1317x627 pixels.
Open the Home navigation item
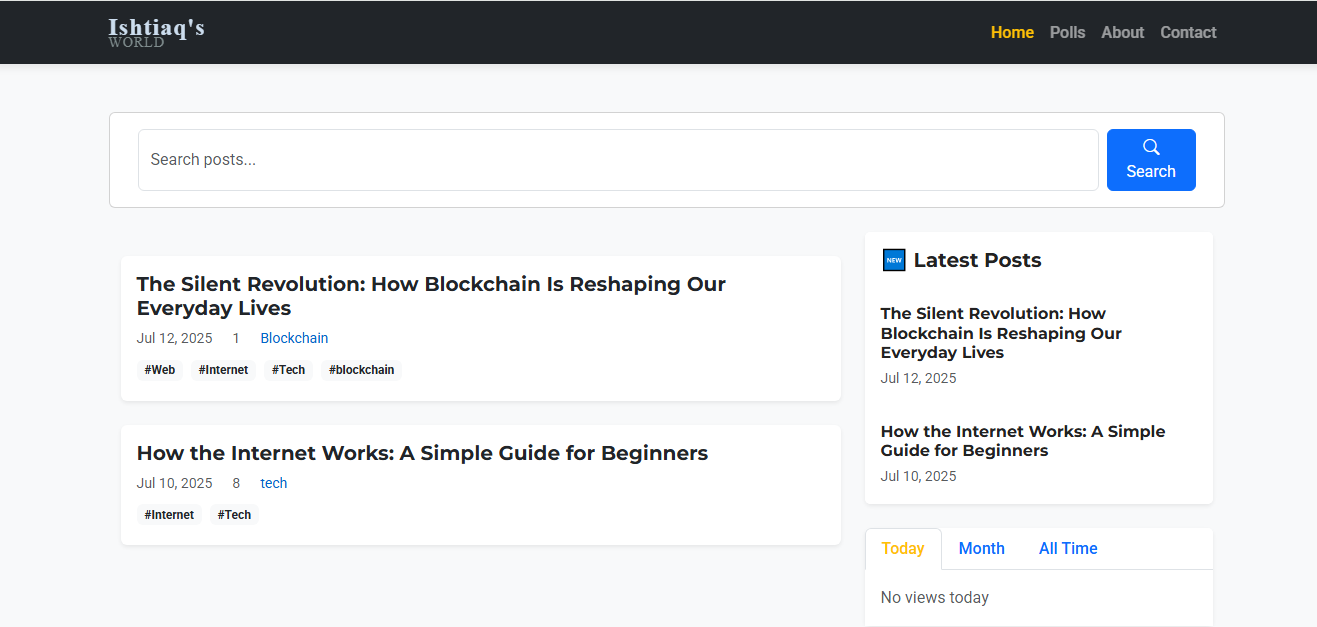click(1012, 32)
